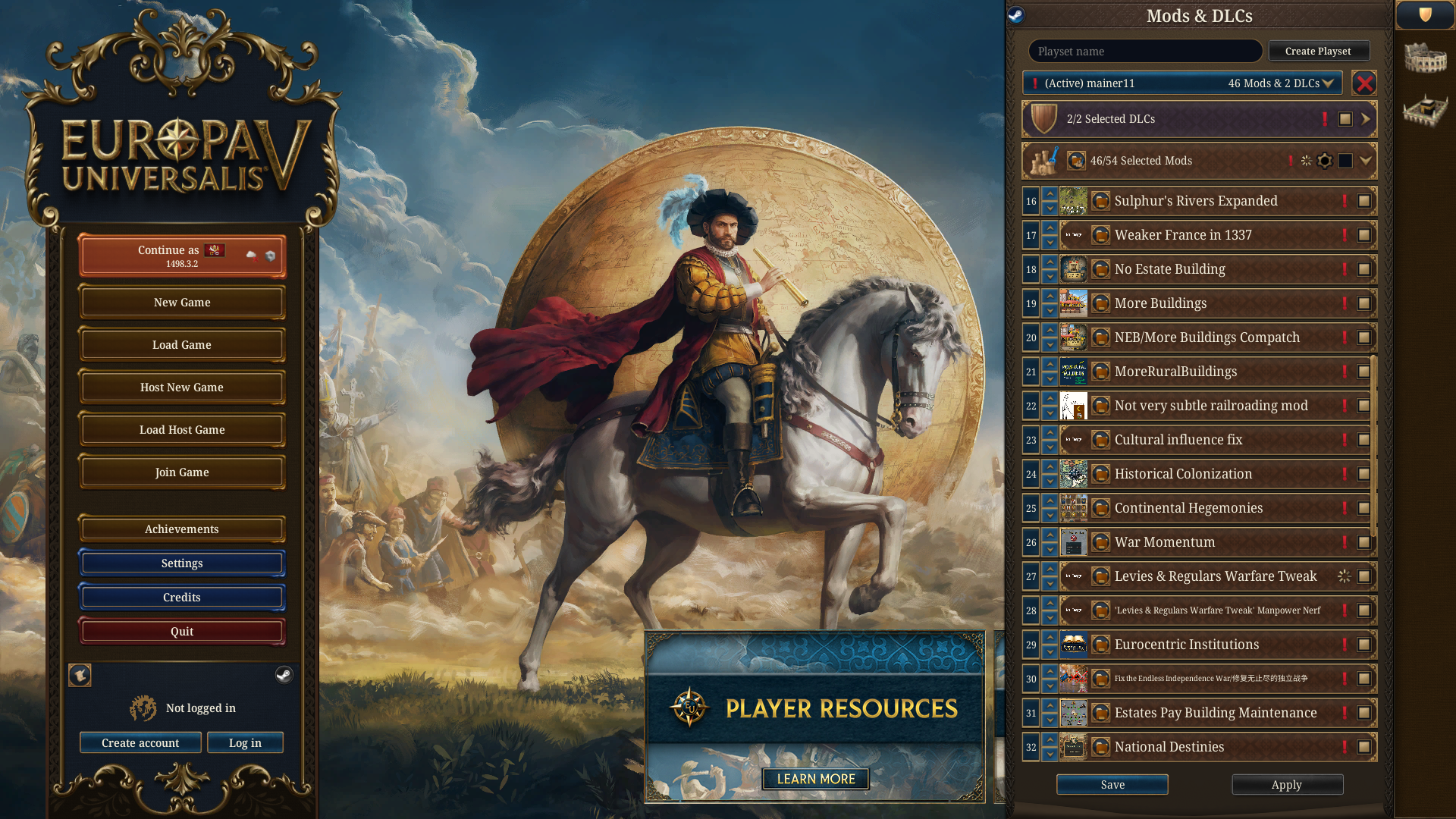Viewport: 1456px width, 819px height.
Task: Collapse the Selected Mods list chevron
Action: [x=1366, y=161]
